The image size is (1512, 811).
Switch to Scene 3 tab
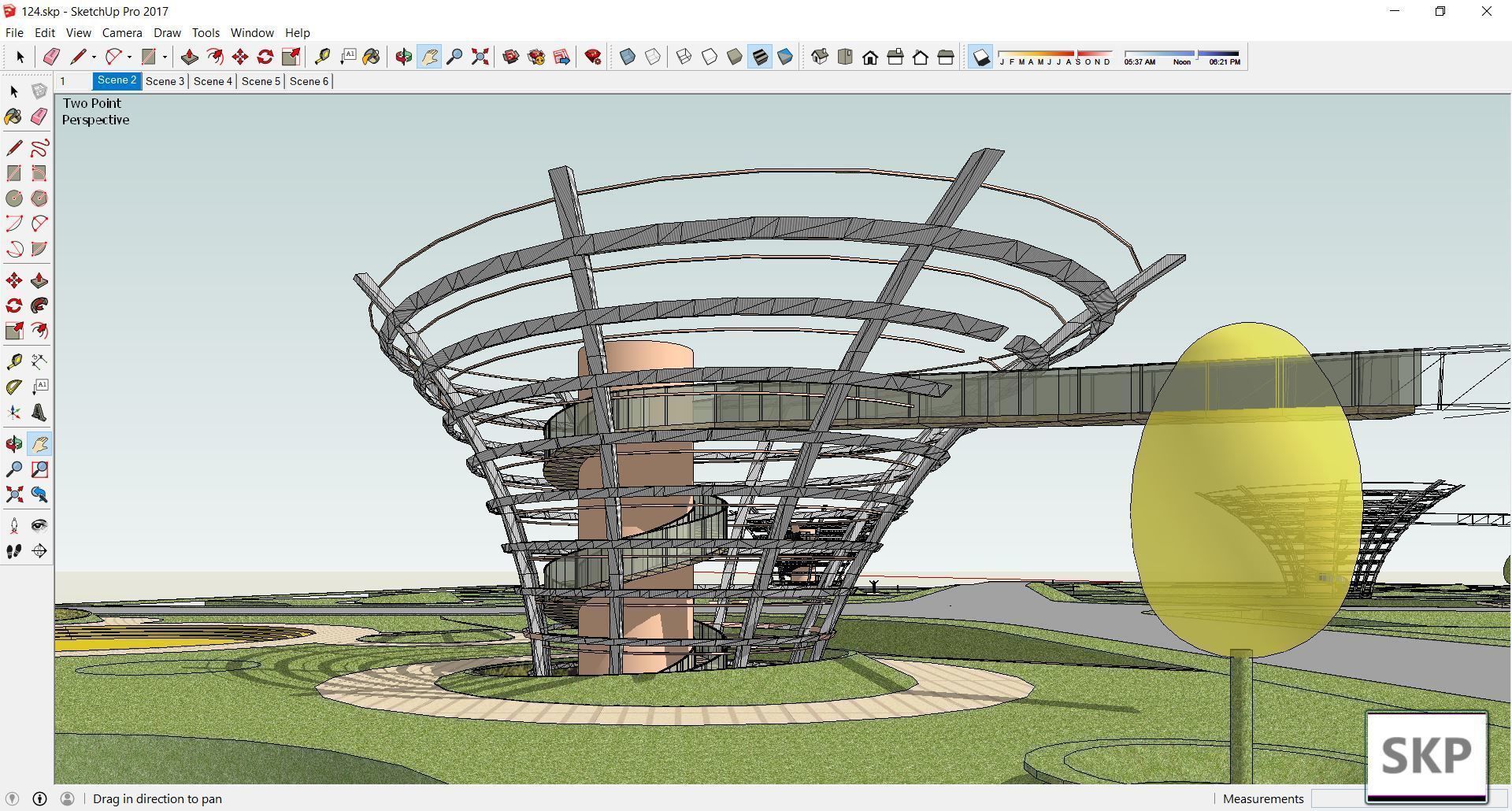pos(165,81)
